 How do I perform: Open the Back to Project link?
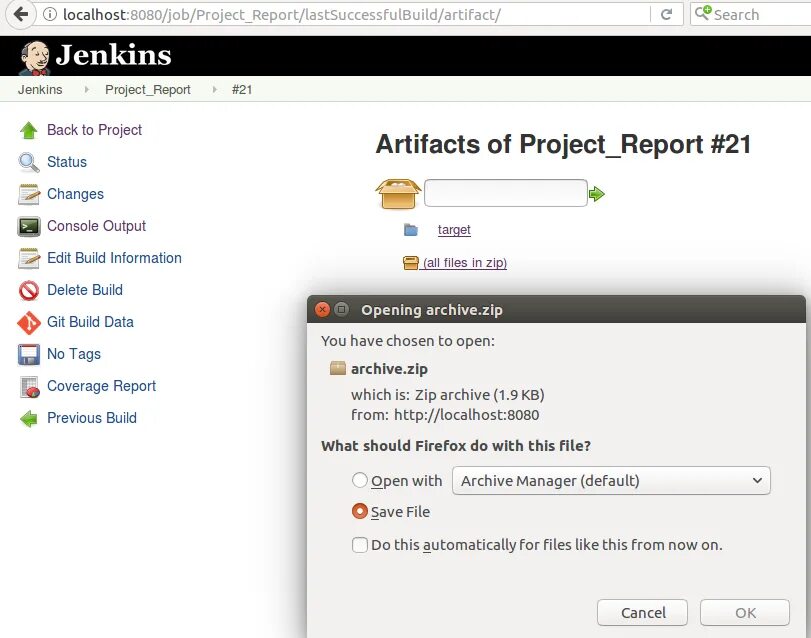pos(94,130)
